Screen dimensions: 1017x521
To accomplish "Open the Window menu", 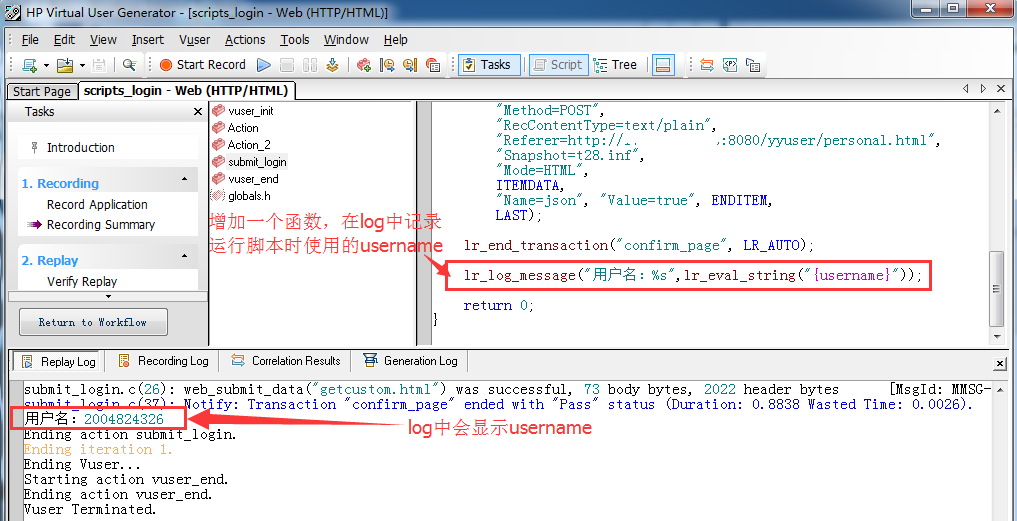I will [x=346, y=40].
